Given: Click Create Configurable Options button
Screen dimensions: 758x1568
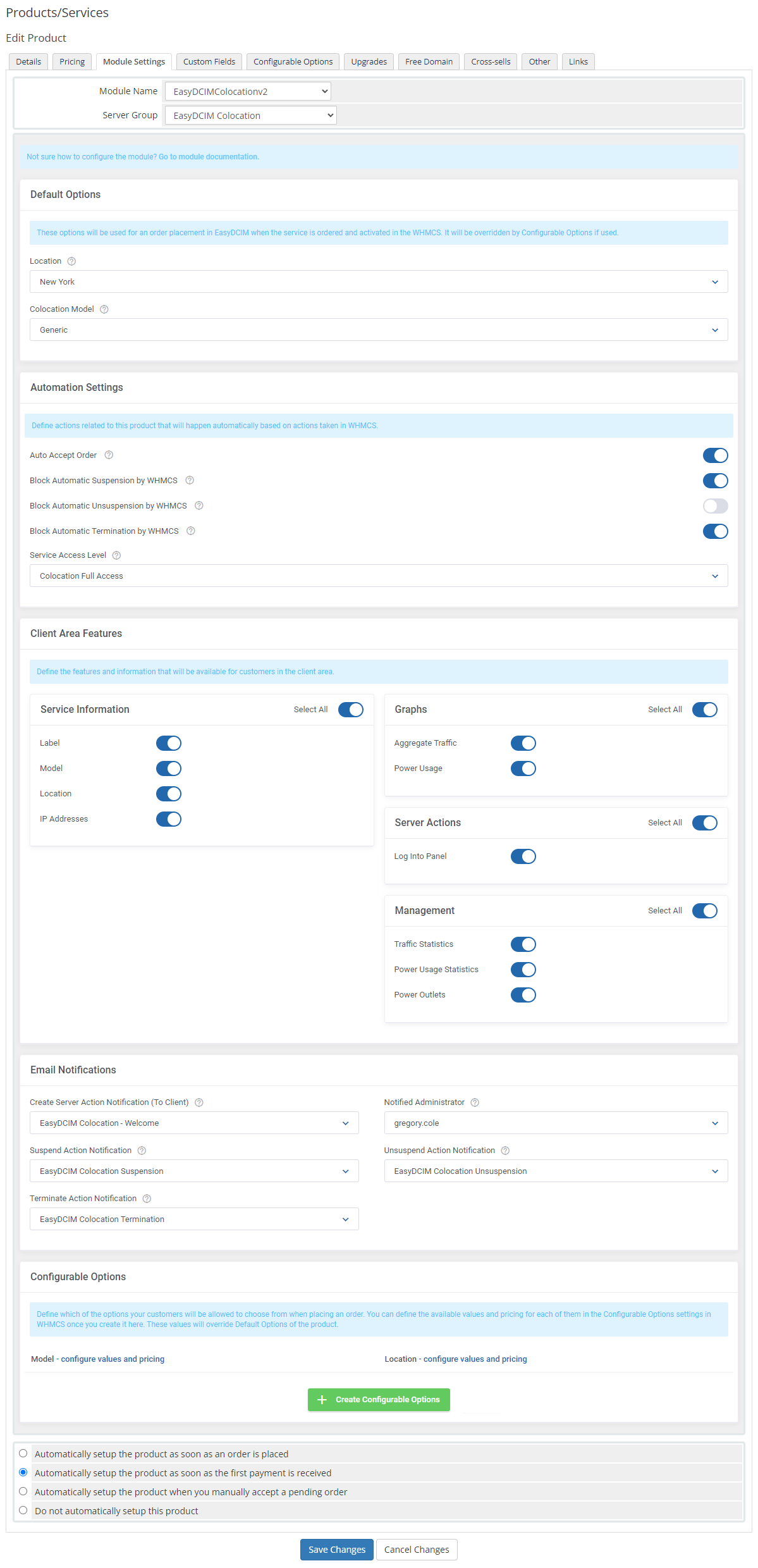Looking at the screenshot, I should [379, 1400].
